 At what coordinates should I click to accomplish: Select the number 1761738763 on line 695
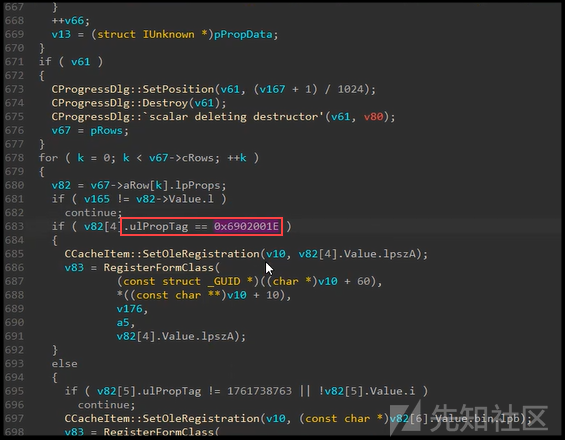click(x=259, y=391)
